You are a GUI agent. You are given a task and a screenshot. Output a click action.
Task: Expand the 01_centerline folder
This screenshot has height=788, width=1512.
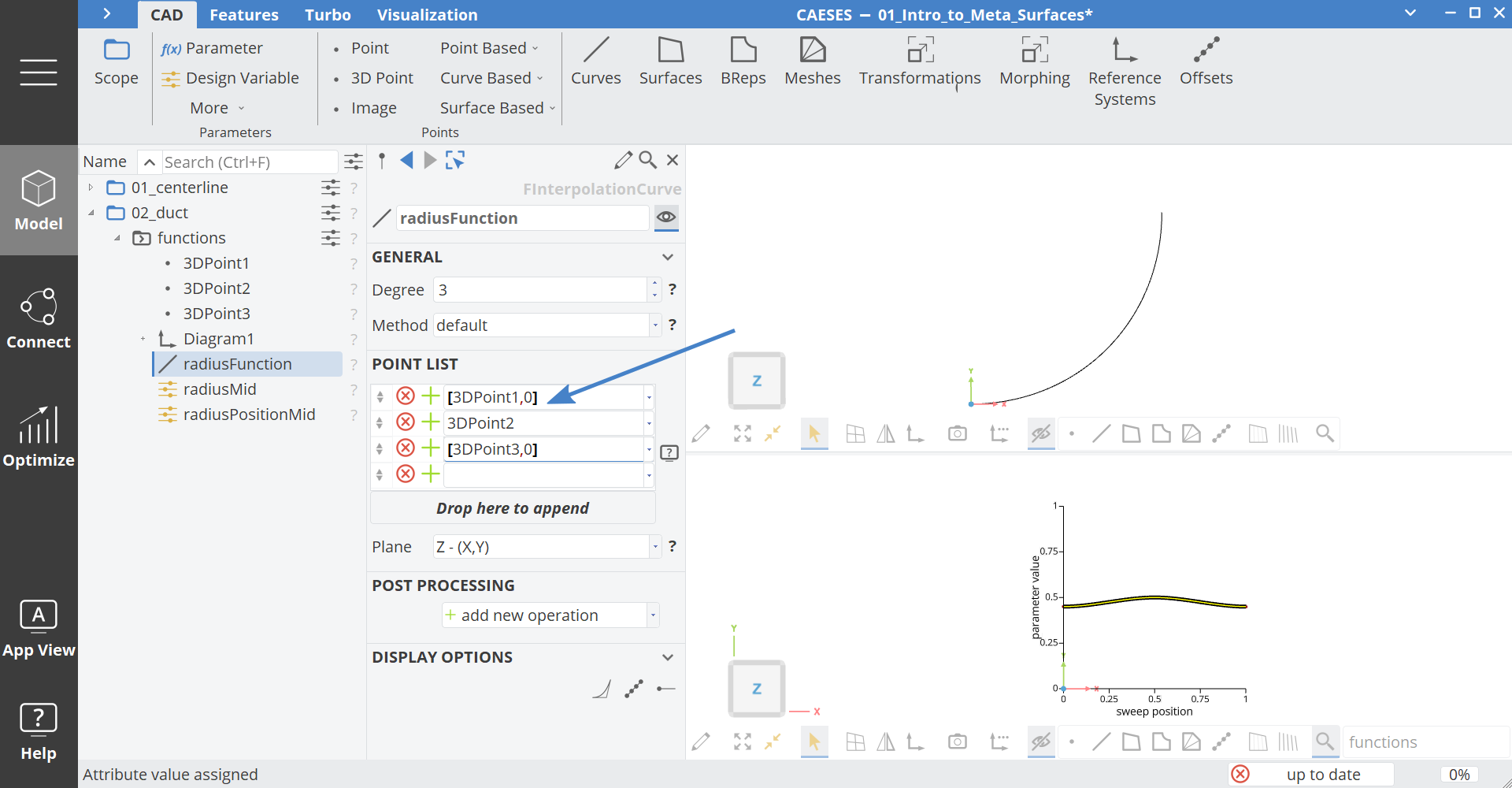pyautogui.click(x=90, y=188)
